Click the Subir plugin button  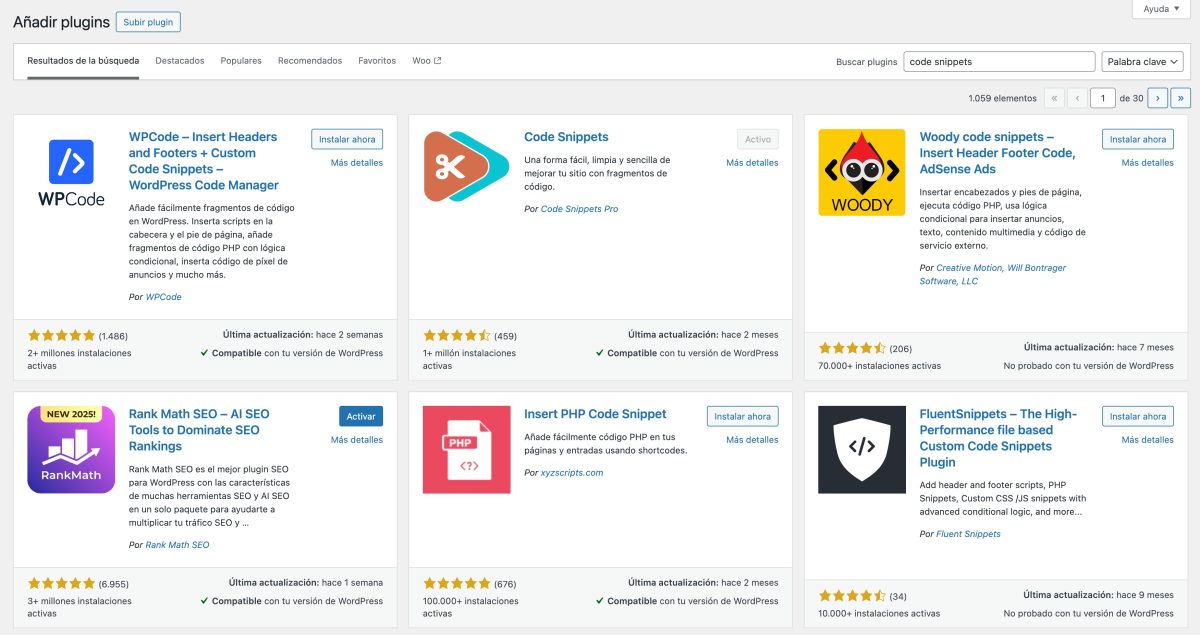[x=148, y=21]
